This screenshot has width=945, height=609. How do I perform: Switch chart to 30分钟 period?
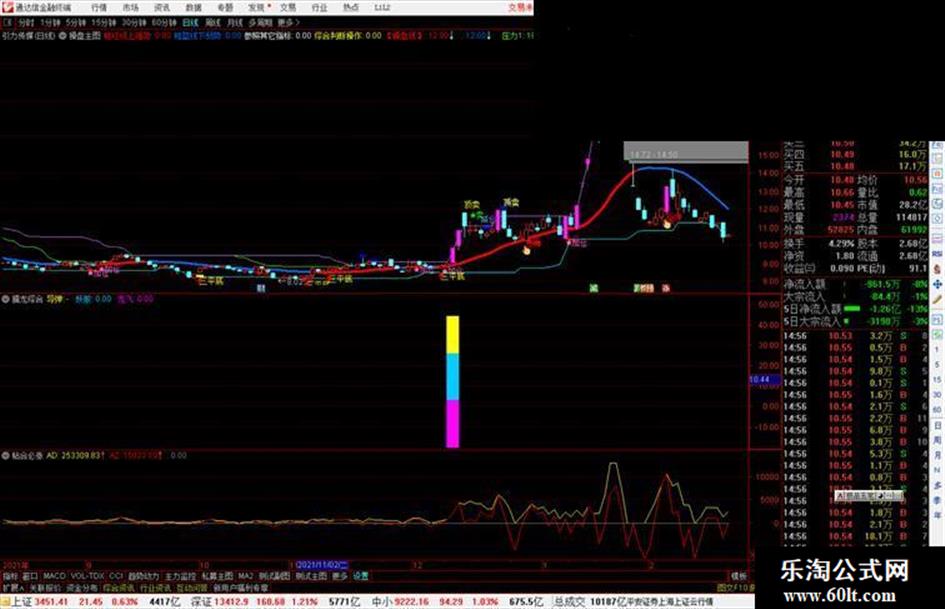coord(134,22)
